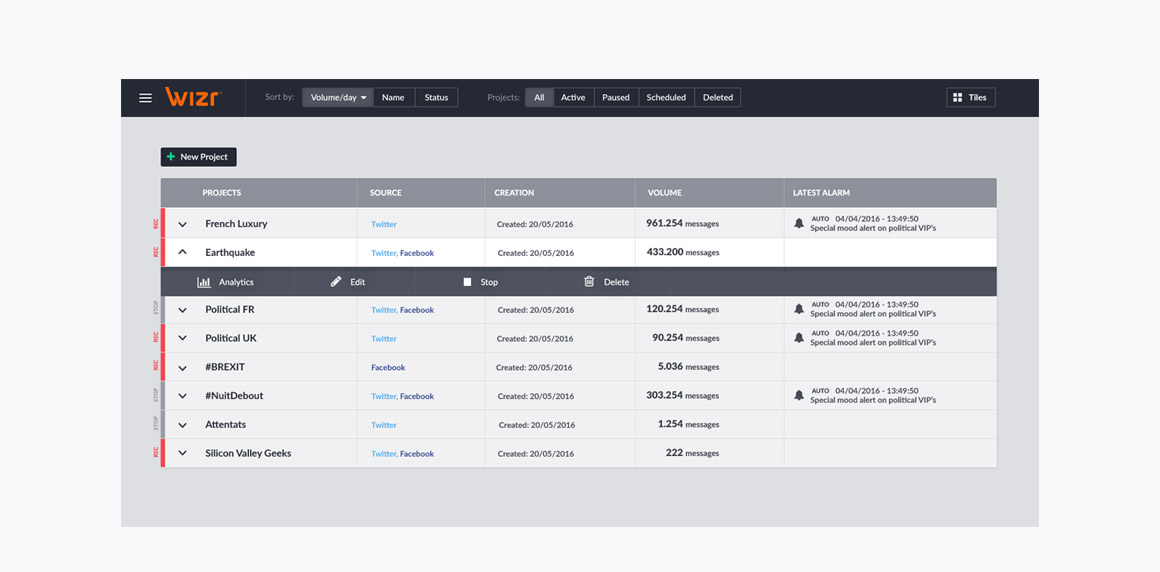
Task: Sort projects by Name
Action: coord(394,98)
